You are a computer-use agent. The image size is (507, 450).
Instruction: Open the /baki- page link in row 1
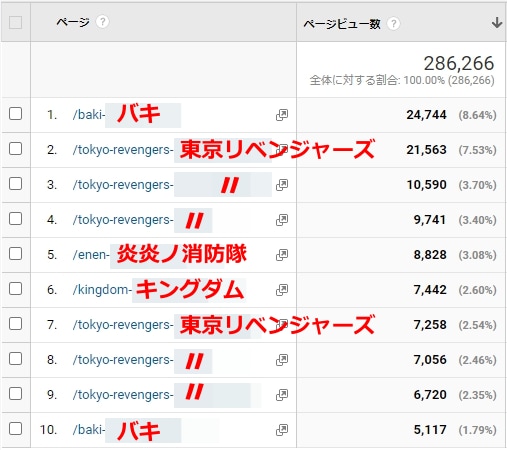point(89,115)
